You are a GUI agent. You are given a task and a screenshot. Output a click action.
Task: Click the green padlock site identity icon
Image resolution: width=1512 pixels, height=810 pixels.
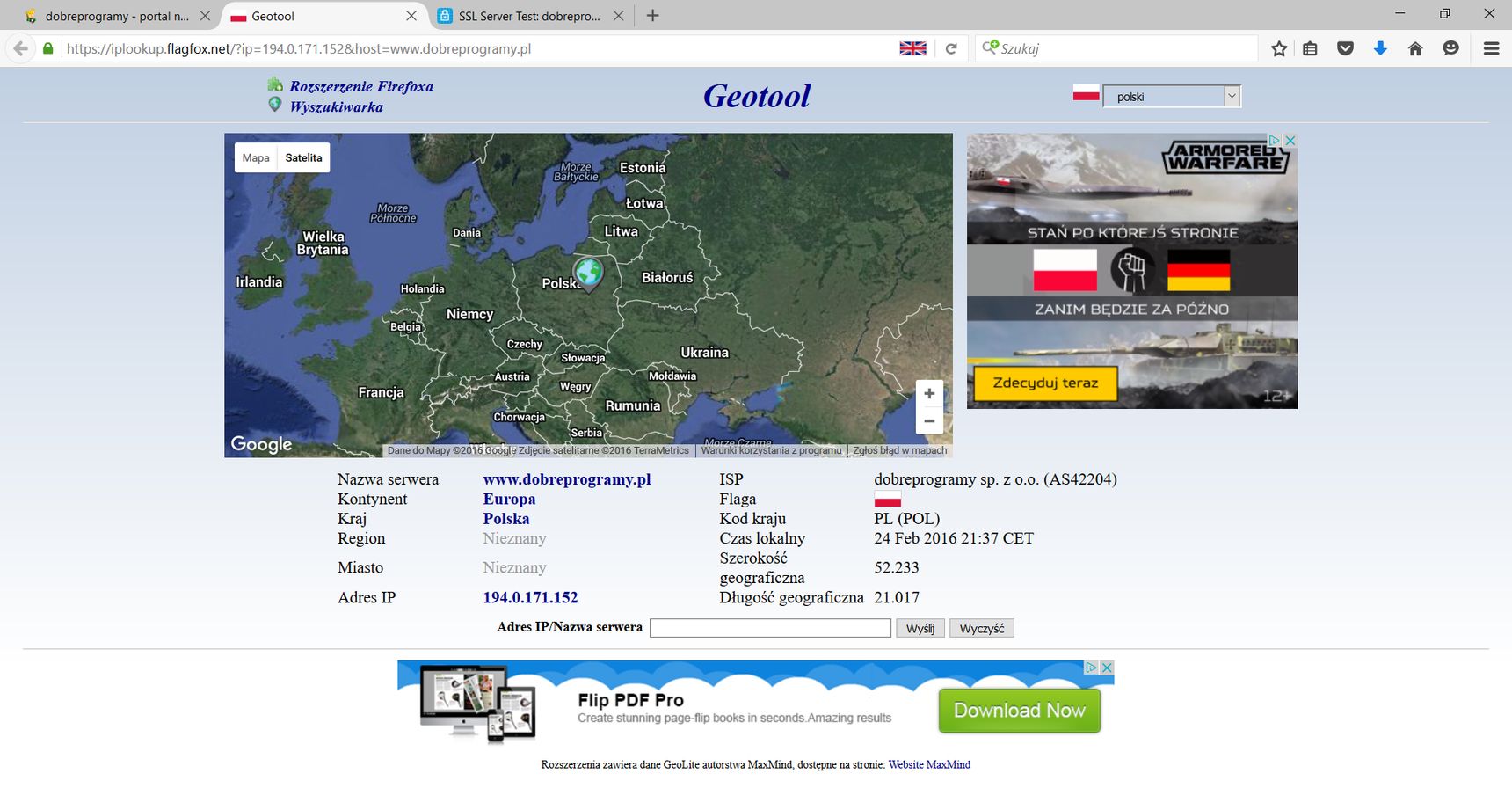[48, 48]
